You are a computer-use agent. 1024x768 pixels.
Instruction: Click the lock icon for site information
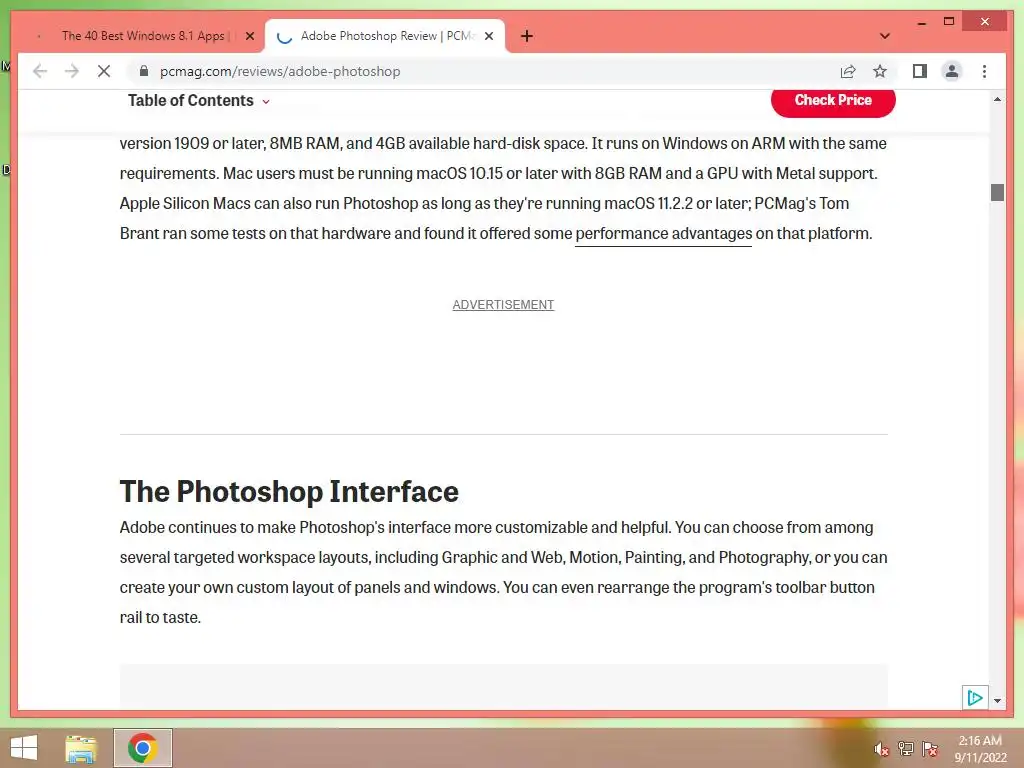pos(144,71)
